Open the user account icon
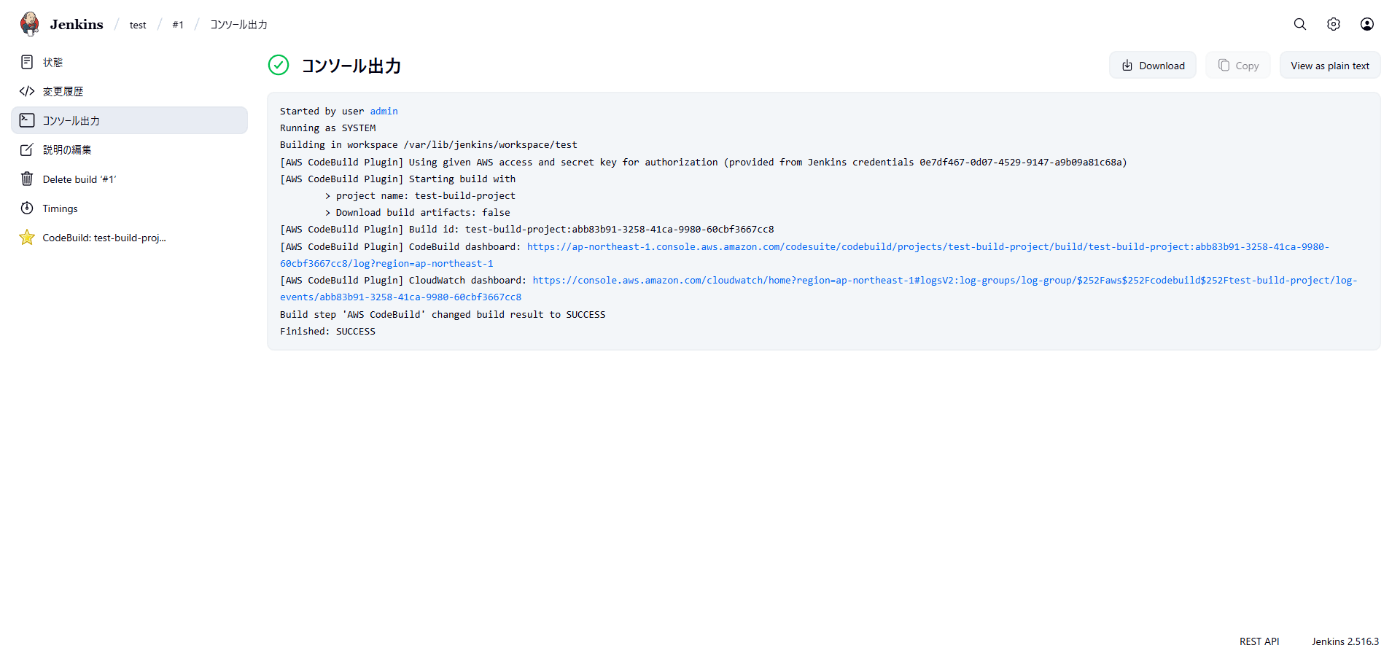1400x664 pixels. point(1367,24)
